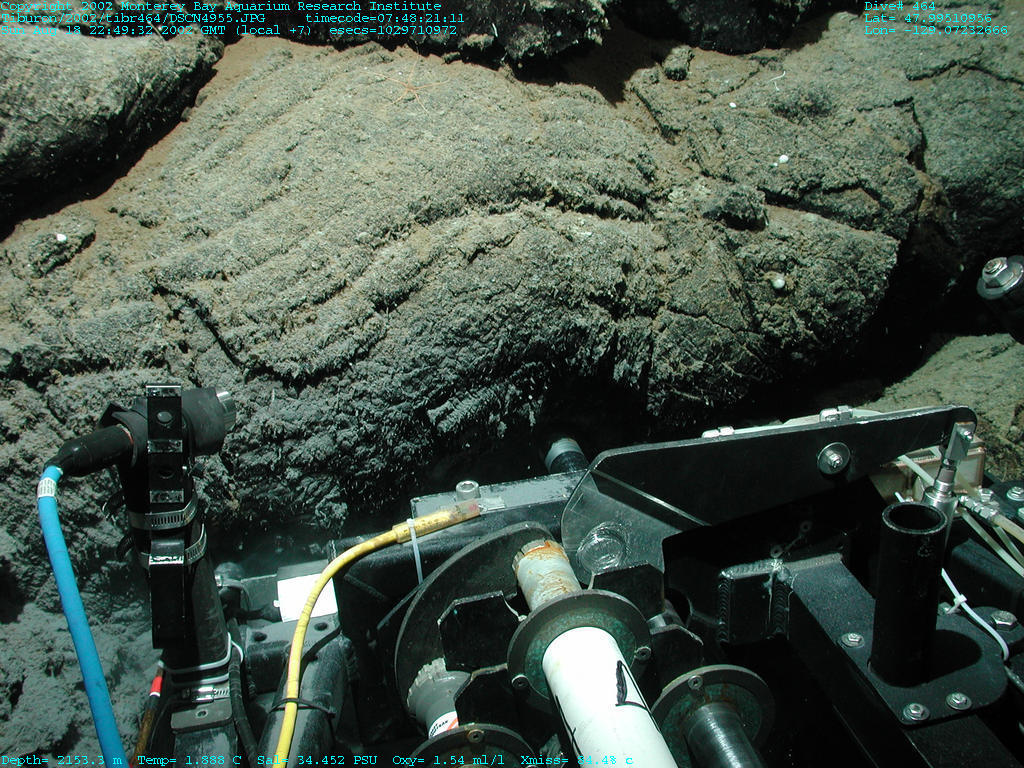
Task: Click the timecode readout overlay
Action: click(385, 18)
